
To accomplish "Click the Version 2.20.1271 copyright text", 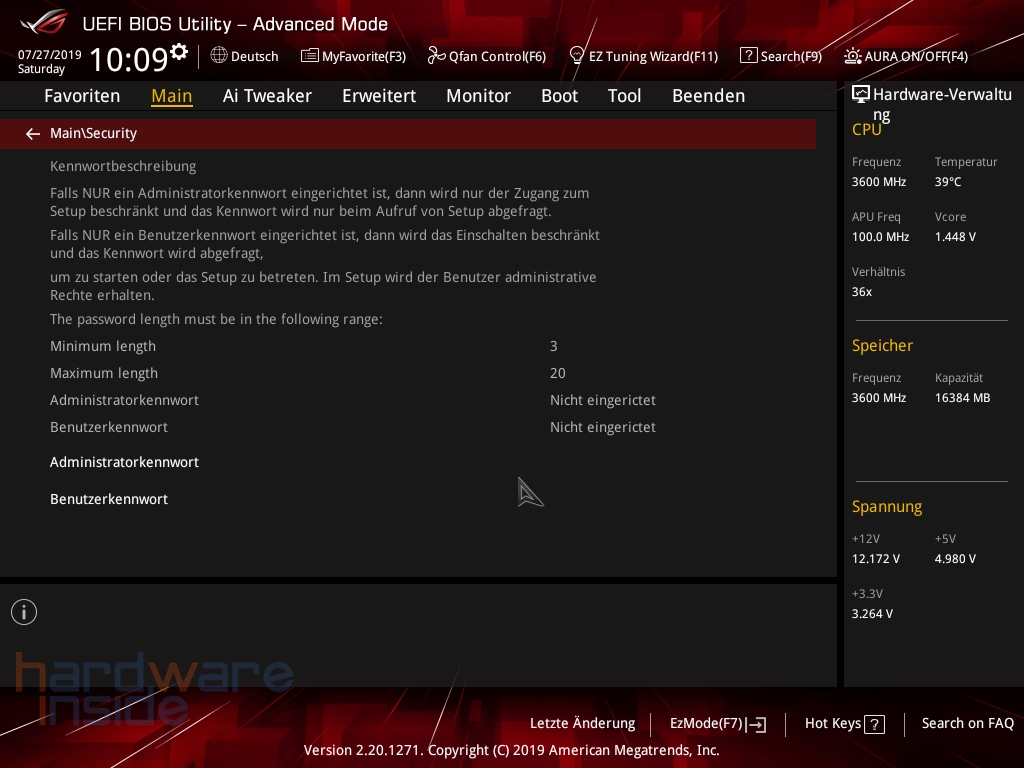I will pos(511,750).
